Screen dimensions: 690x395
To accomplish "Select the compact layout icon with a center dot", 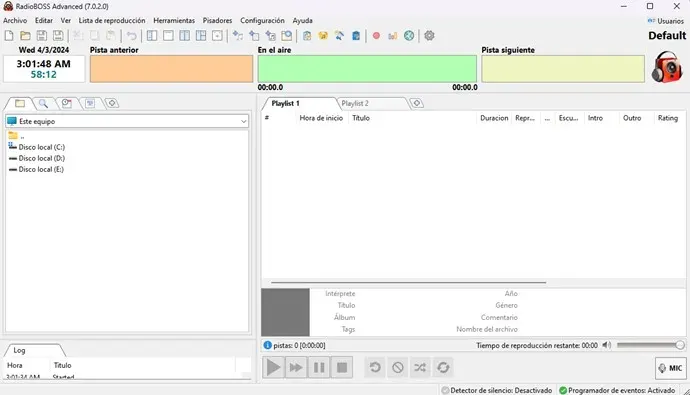I will pyautogui.click(x=217, y=36).
